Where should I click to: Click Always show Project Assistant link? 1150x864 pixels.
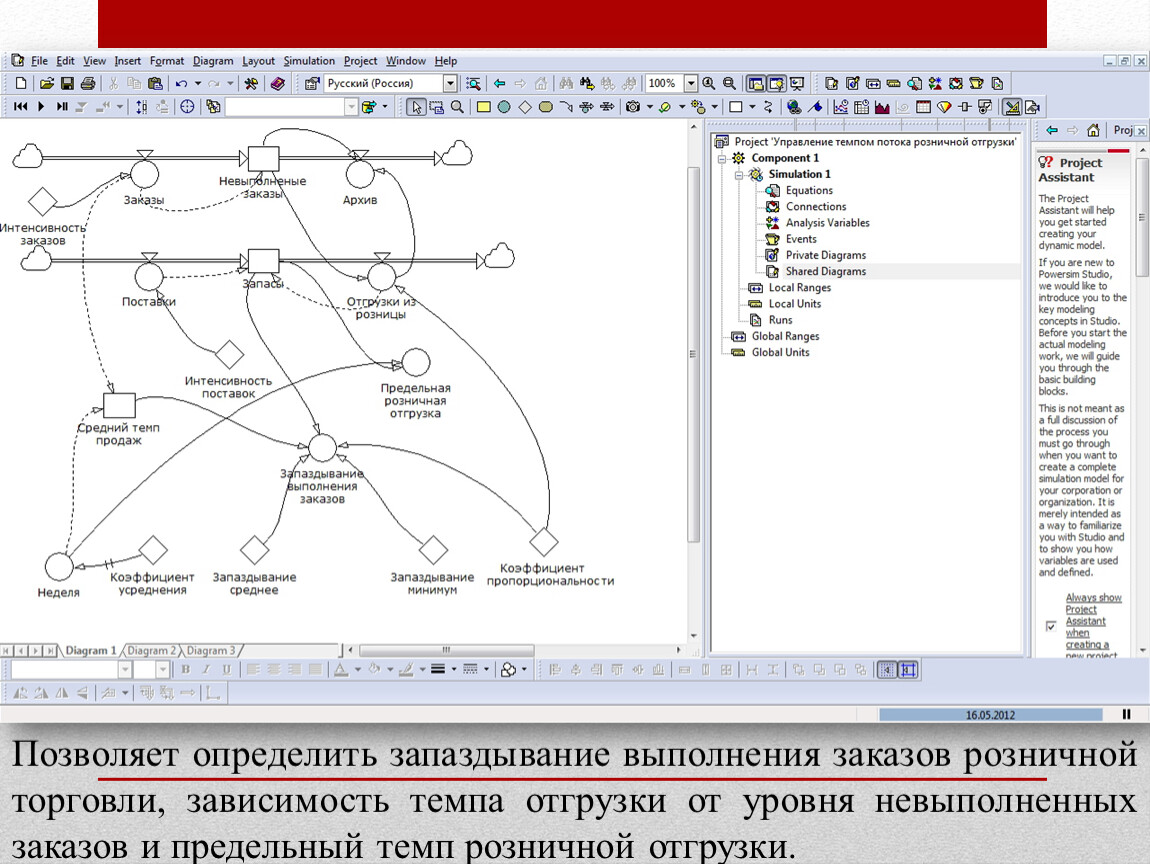coord(1093,626)
